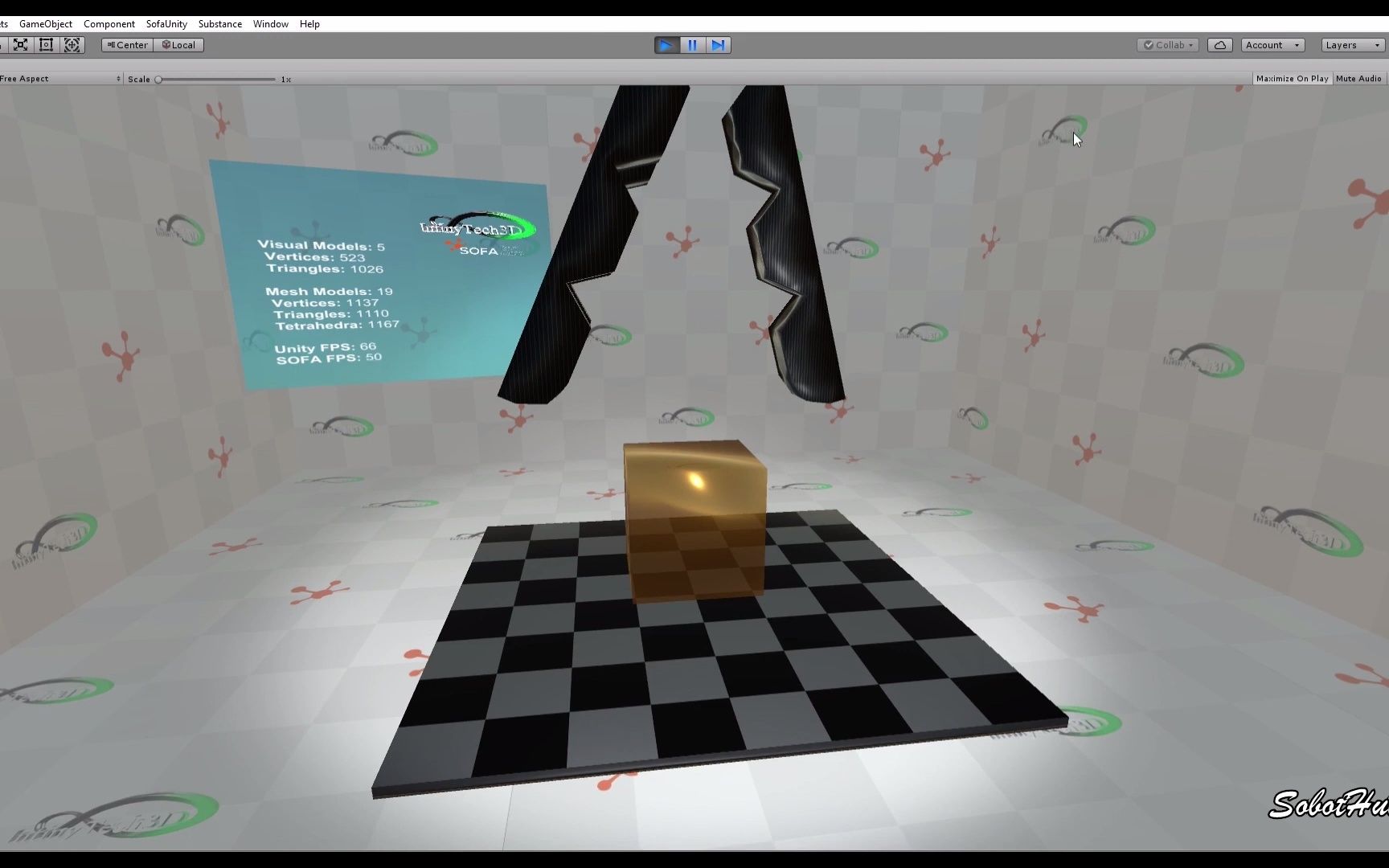
Task: Select the Scale tool in the toolbar
Action: pyautogui.click(x=21, y=45)
